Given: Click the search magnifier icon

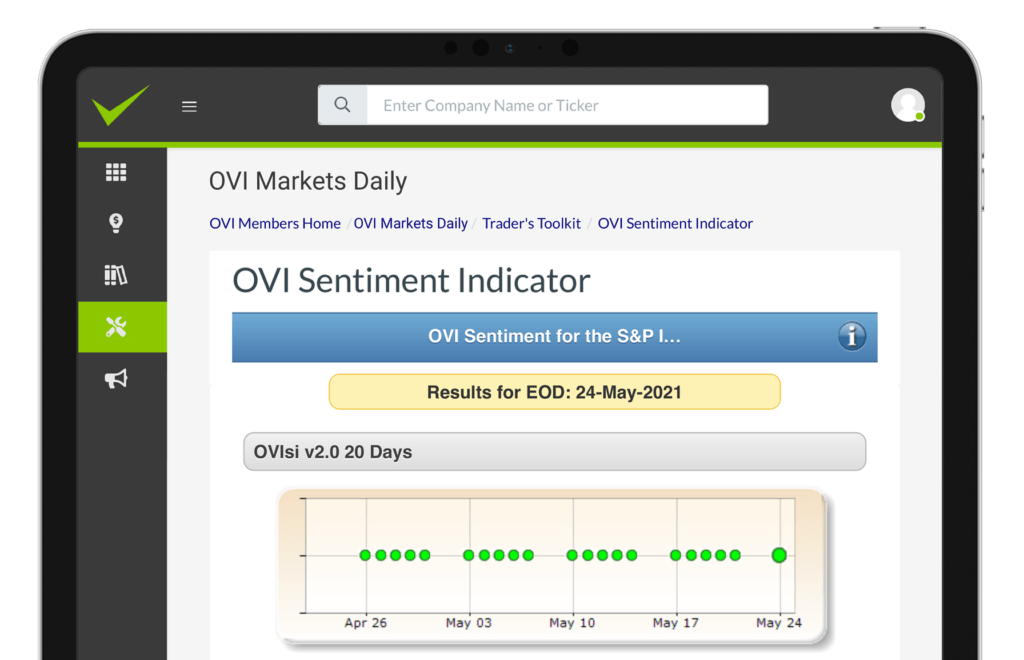Looking at the screenshot, I should 342,104.
